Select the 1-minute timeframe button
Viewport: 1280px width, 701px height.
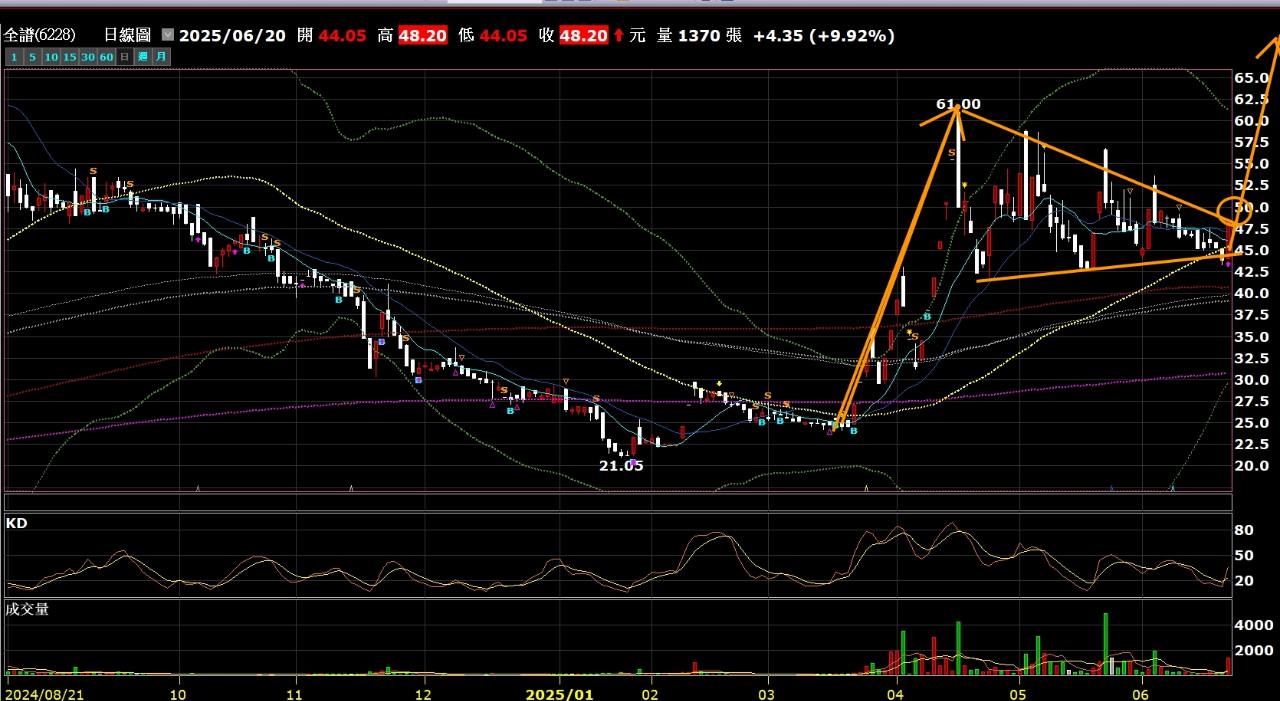pyautogui.click(x=14, y=57)
